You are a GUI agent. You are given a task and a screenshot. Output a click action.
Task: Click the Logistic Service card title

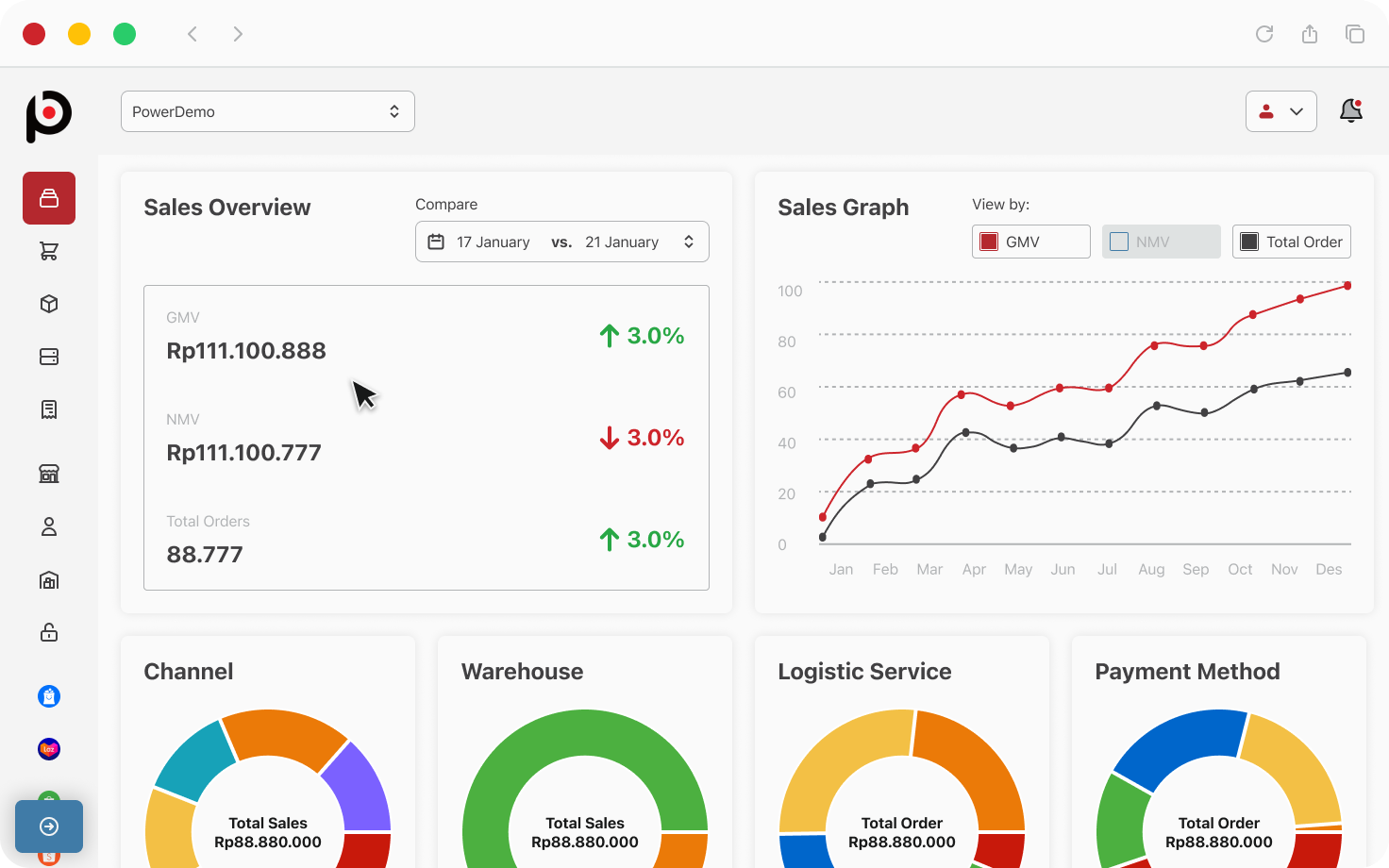[864, 672]
